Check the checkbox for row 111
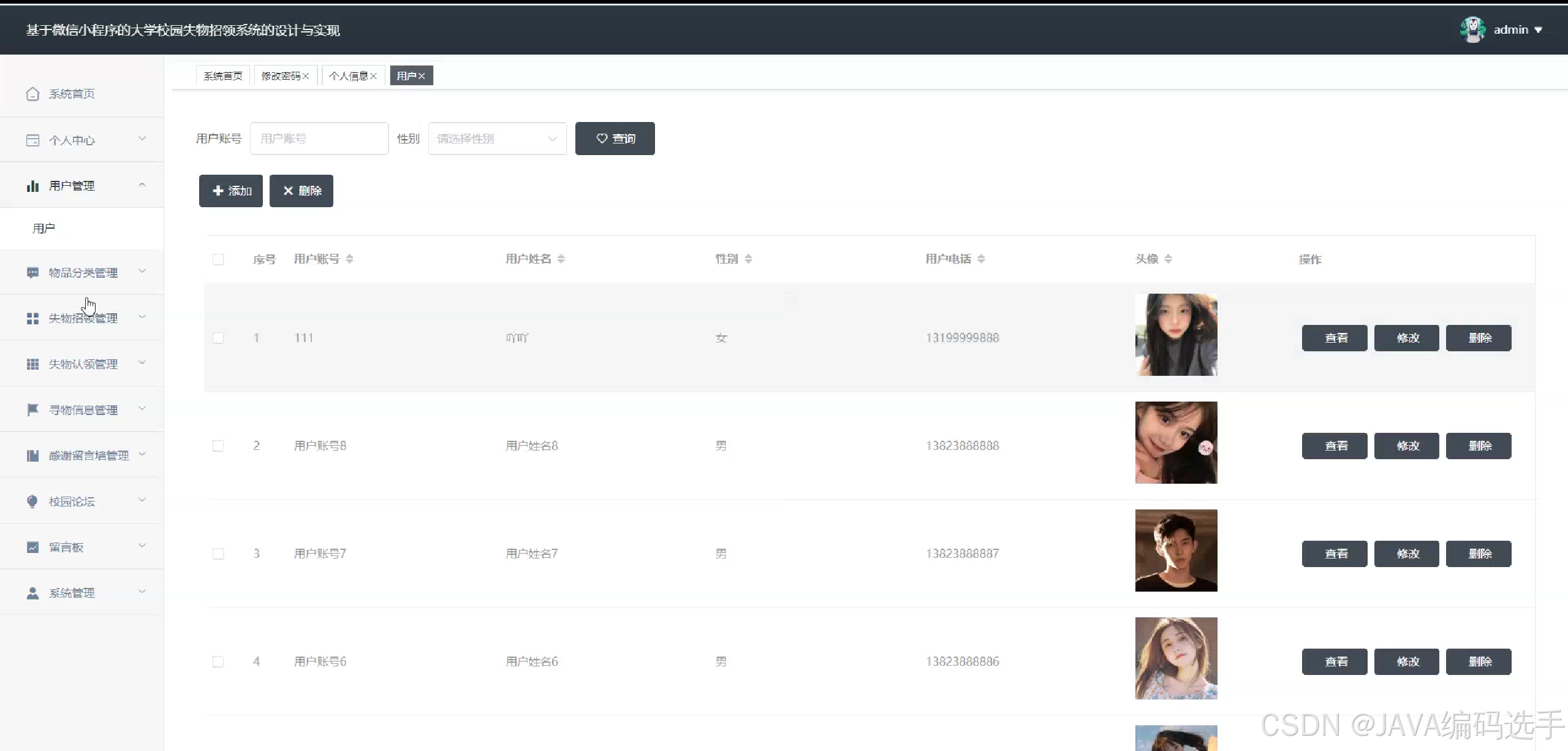 [x=218, y=338]
